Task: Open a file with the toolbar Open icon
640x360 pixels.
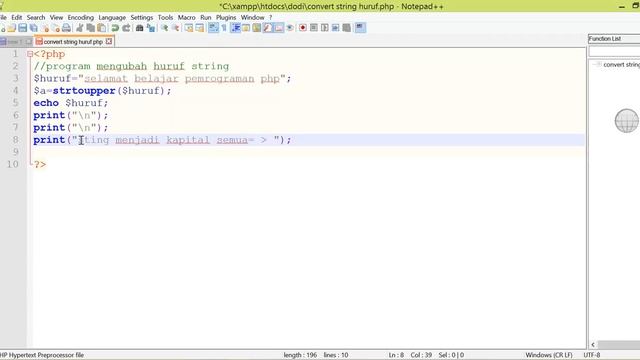Action: pyautogui.click(x=11, y=28)
